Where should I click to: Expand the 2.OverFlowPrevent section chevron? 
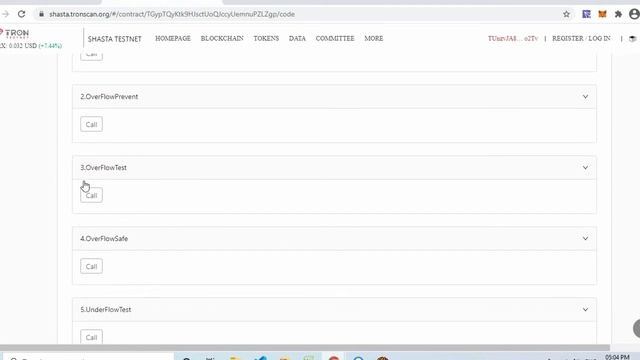click(x=585, y=97)
